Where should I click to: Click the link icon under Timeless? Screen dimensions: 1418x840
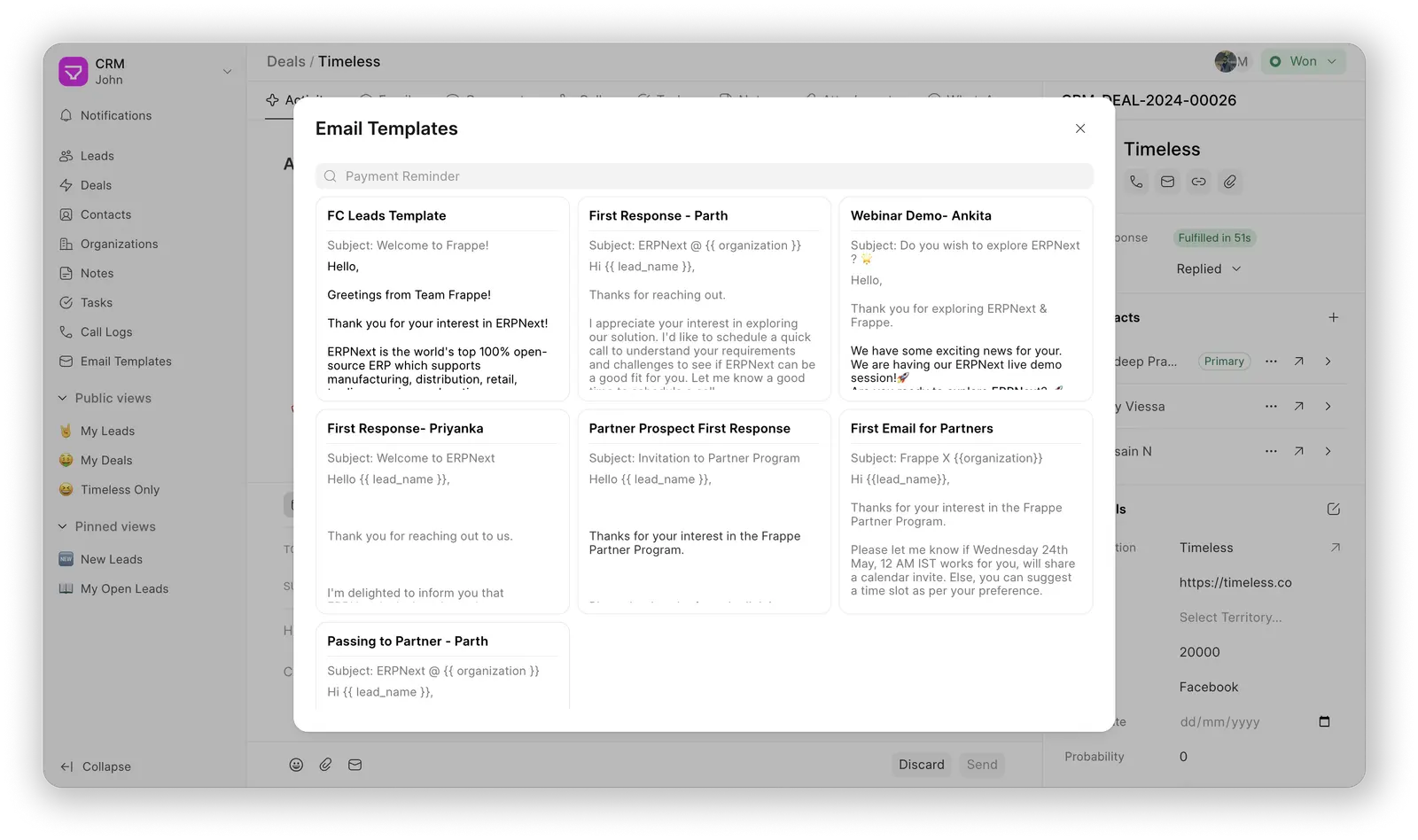(1198, 182)
